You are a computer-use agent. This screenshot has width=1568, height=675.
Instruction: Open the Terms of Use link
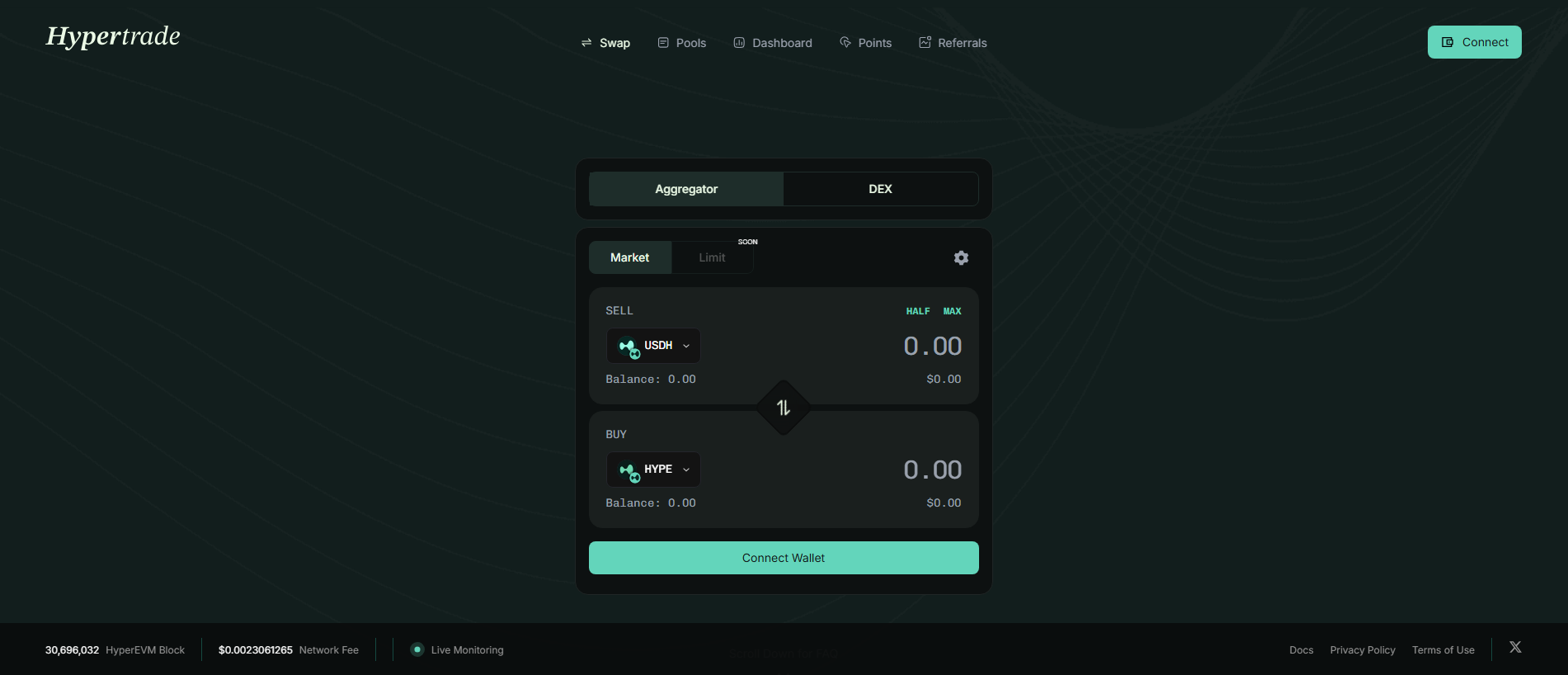pyautogui.click(x=1443, y=650)
